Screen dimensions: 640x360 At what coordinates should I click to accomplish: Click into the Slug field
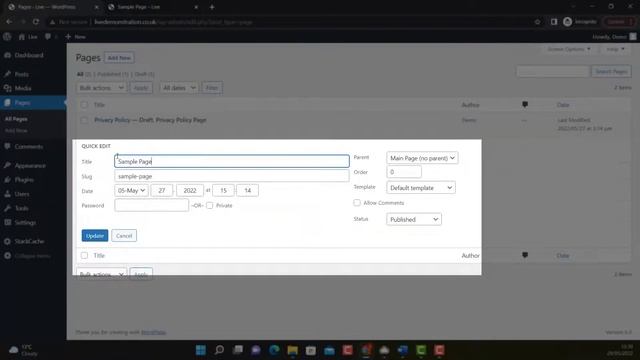pos(232,176)
